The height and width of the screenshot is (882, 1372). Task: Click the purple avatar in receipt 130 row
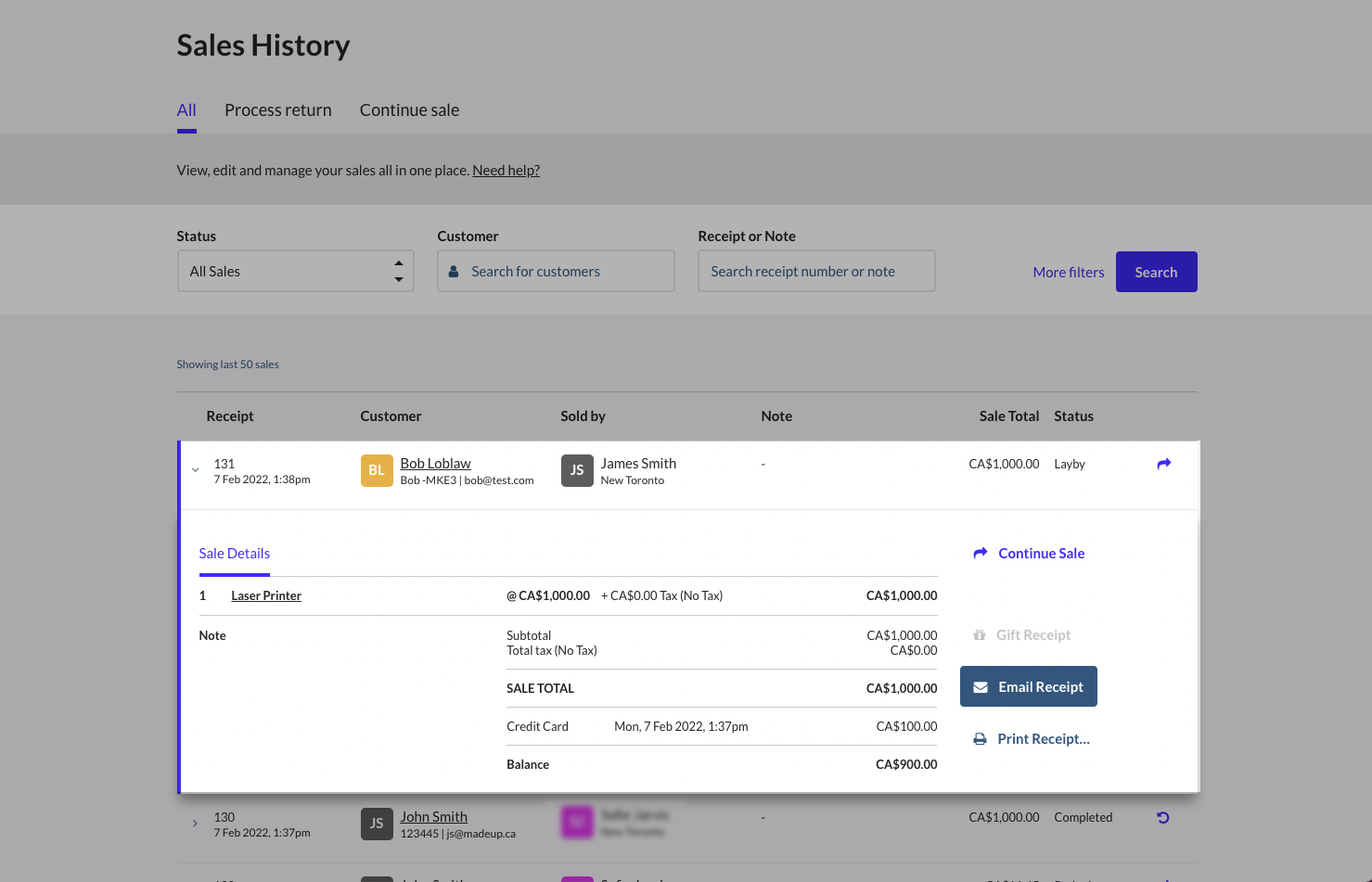[577, 824]
